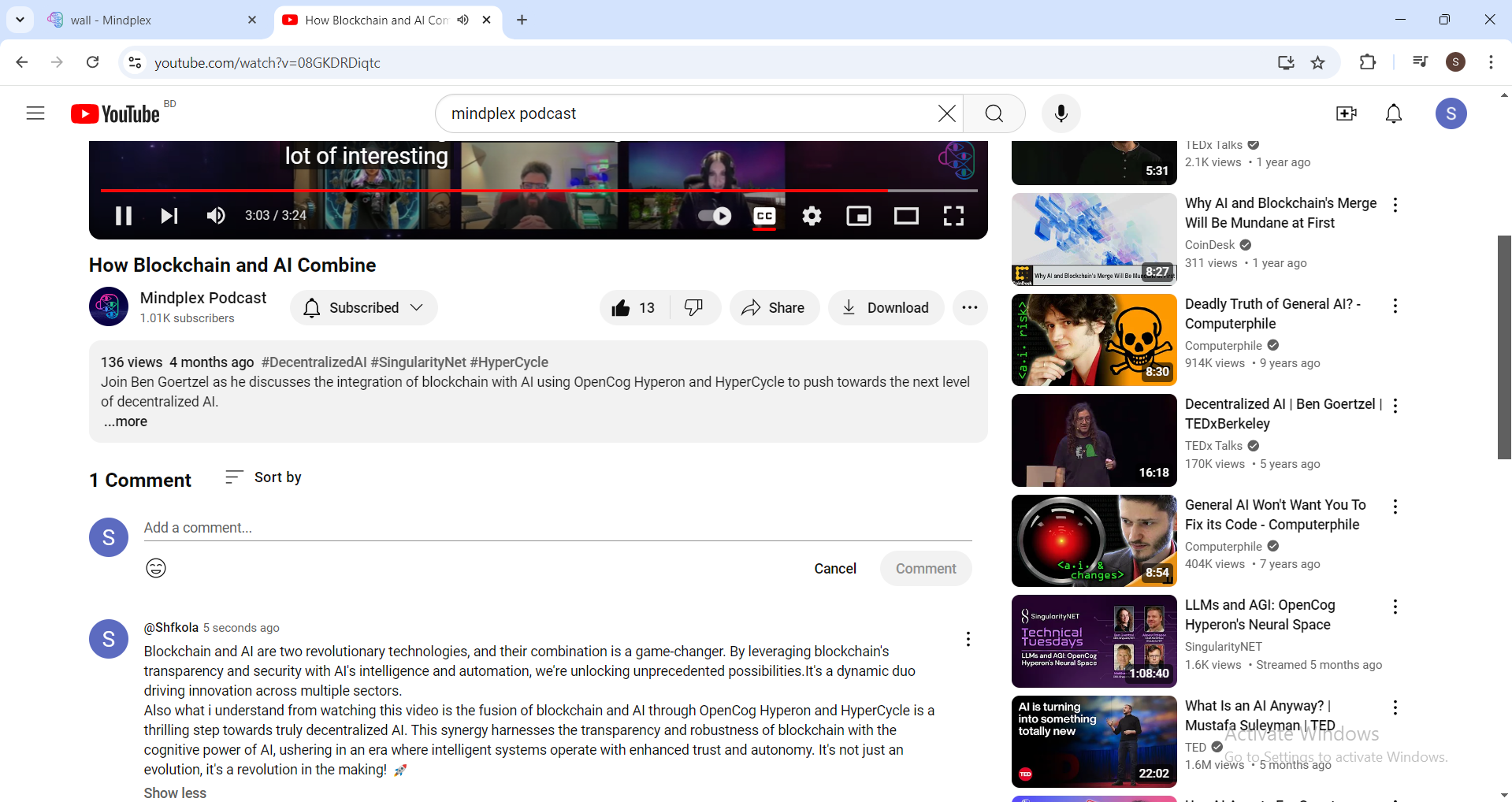
Task: Open the #HyperCycle hashtag
Action: [509, 362]
